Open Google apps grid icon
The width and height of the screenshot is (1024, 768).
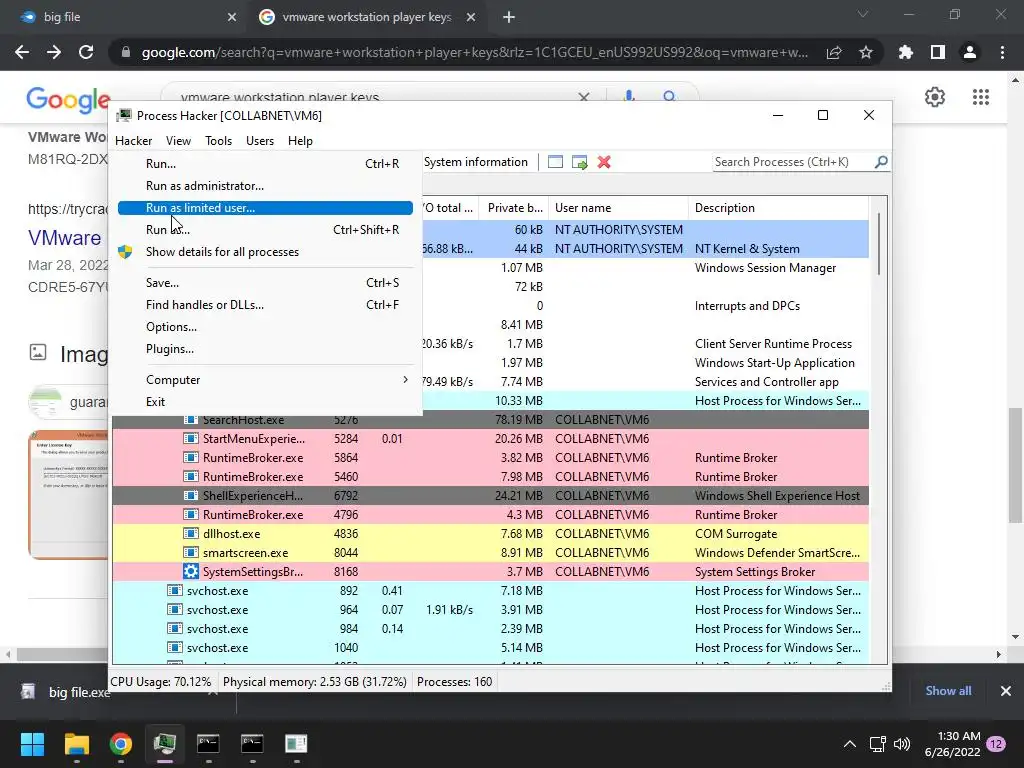click(x=980, y=97)
